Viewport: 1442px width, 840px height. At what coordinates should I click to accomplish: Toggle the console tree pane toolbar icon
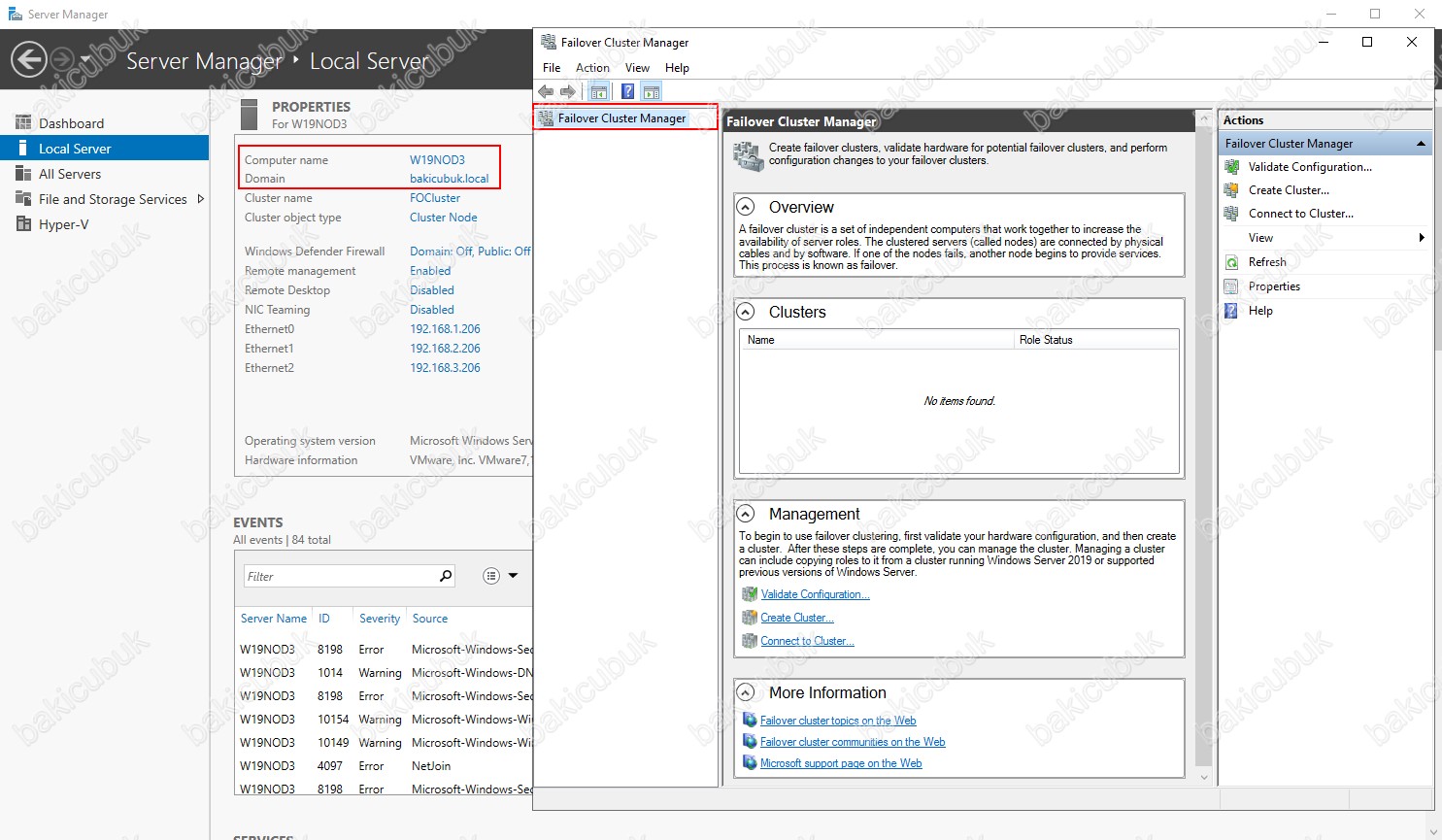(x=599, y=91)
